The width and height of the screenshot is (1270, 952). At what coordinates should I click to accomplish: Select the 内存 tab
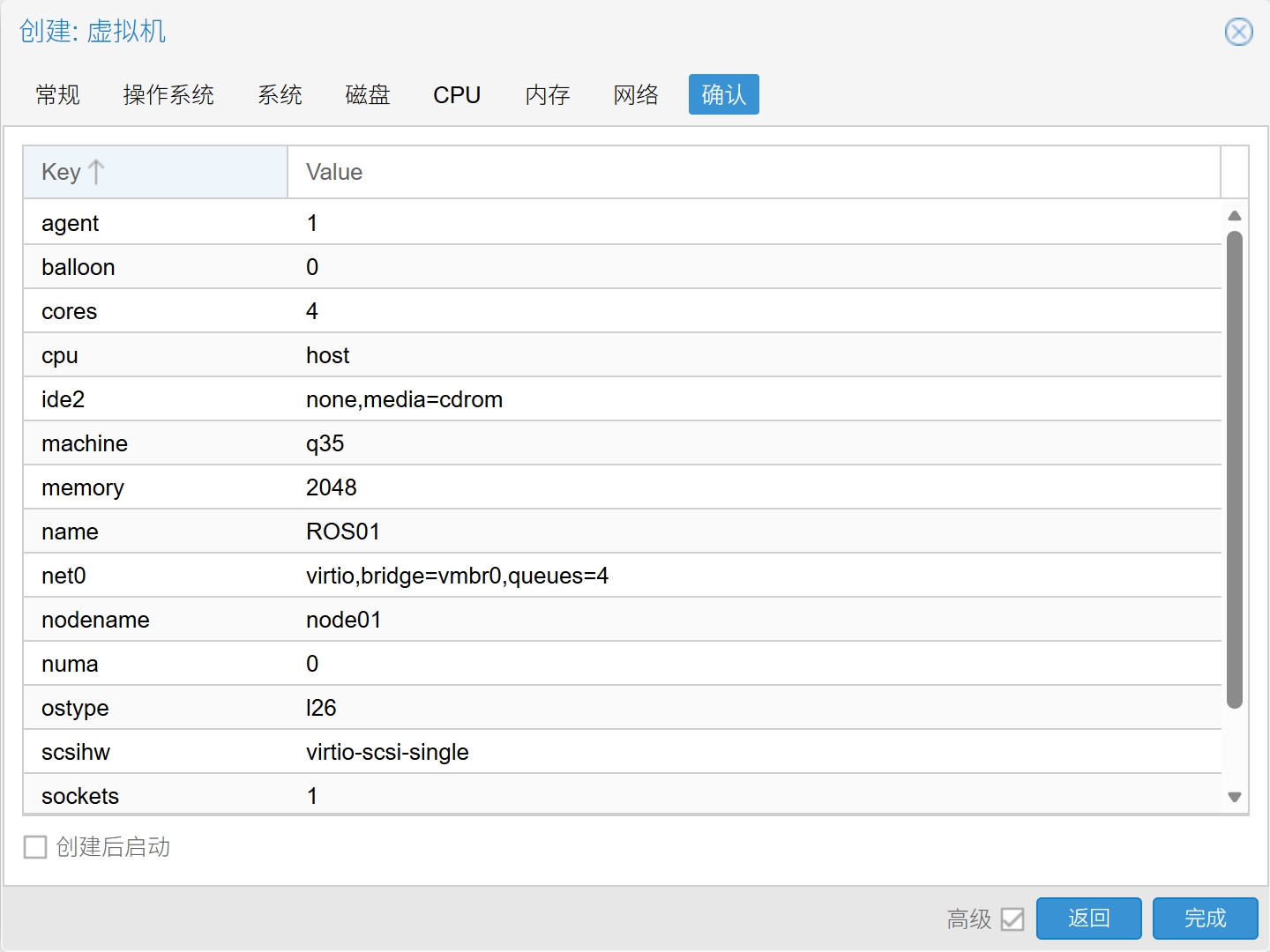tap(548, 95)
